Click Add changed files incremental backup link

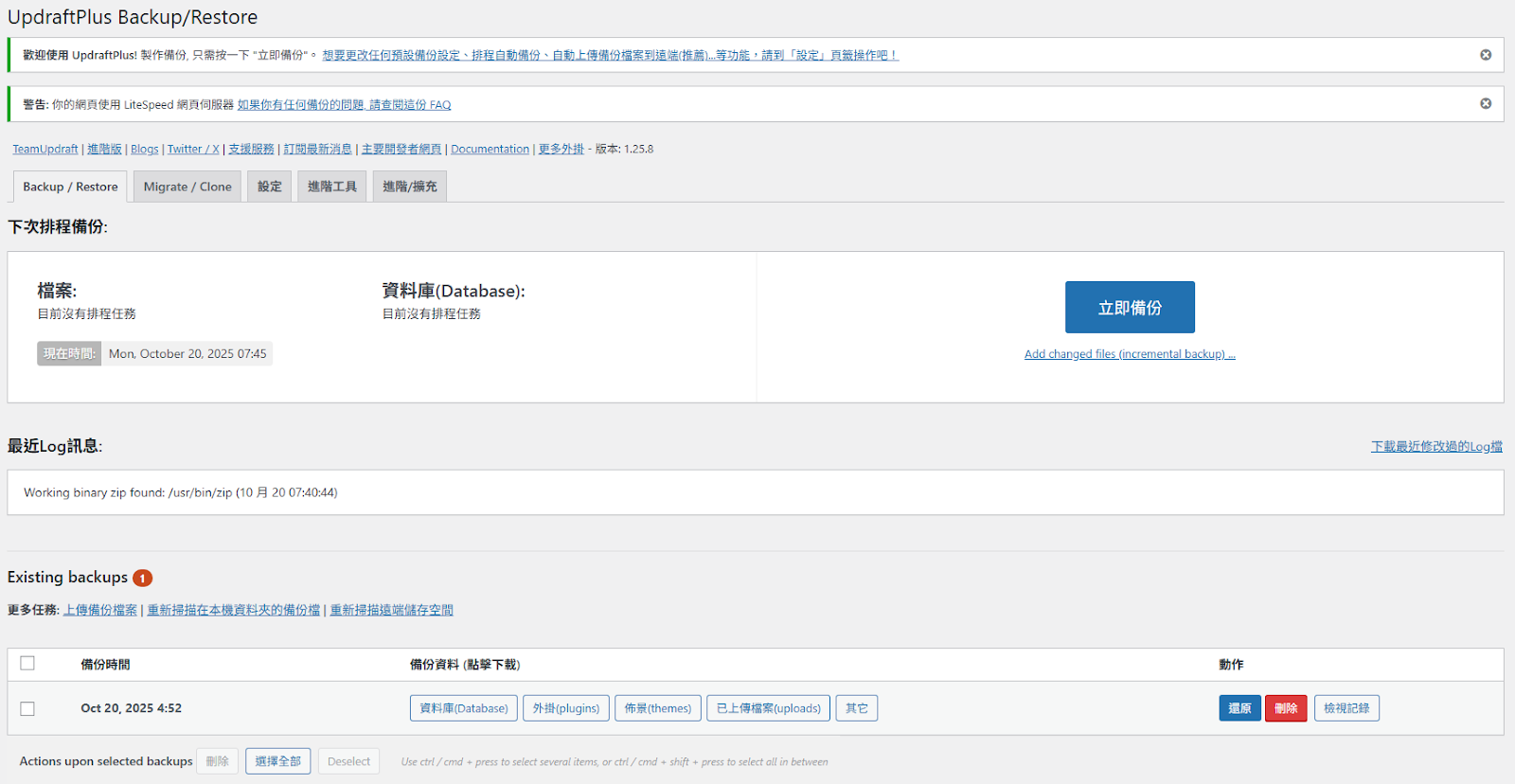pyautogui.click(x=1130, y=354)
